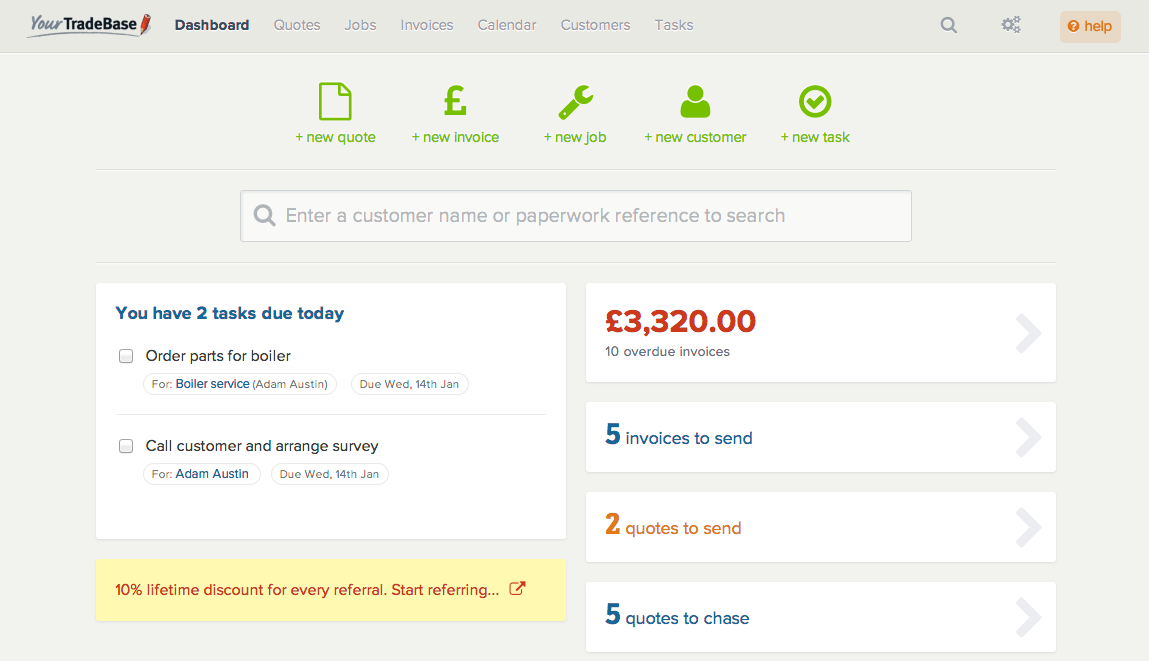Click the pound sign new invoice icon
Viewport: 1149px width, 661px height.
click(455, 101)
